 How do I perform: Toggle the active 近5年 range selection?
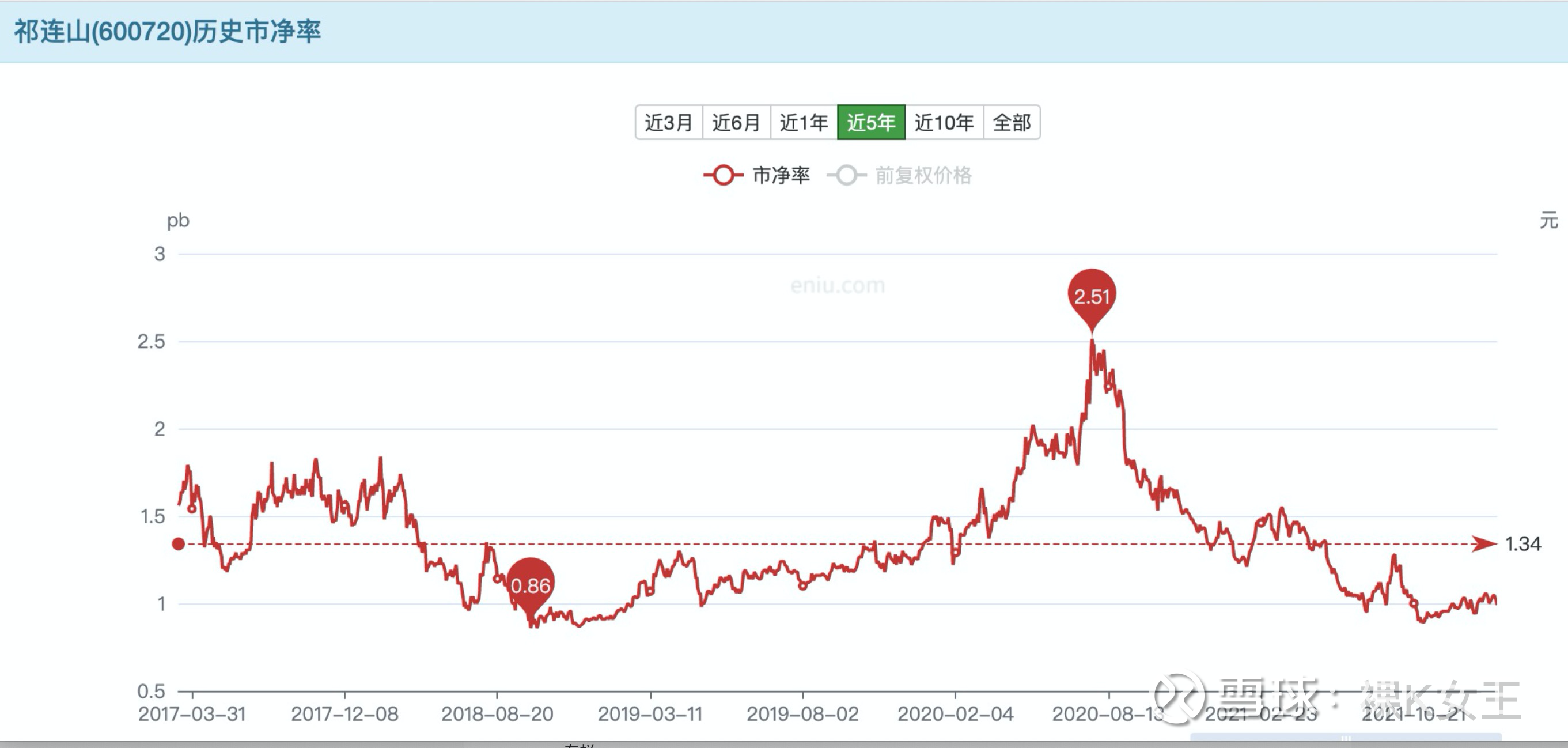click(x=872, y=122)
